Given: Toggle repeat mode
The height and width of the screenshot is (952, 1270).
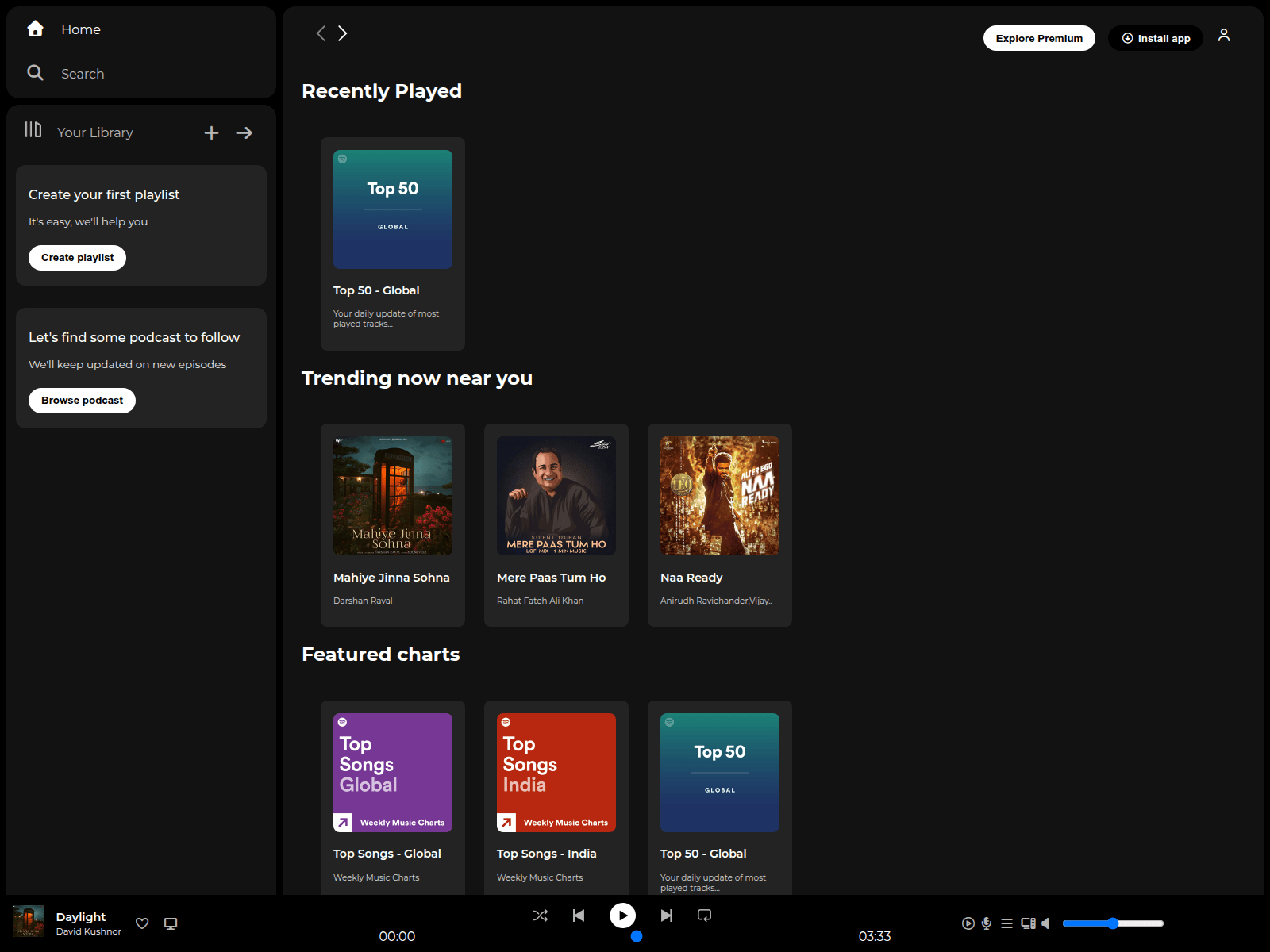Looking at the screenshot, I should click(704, 916).
